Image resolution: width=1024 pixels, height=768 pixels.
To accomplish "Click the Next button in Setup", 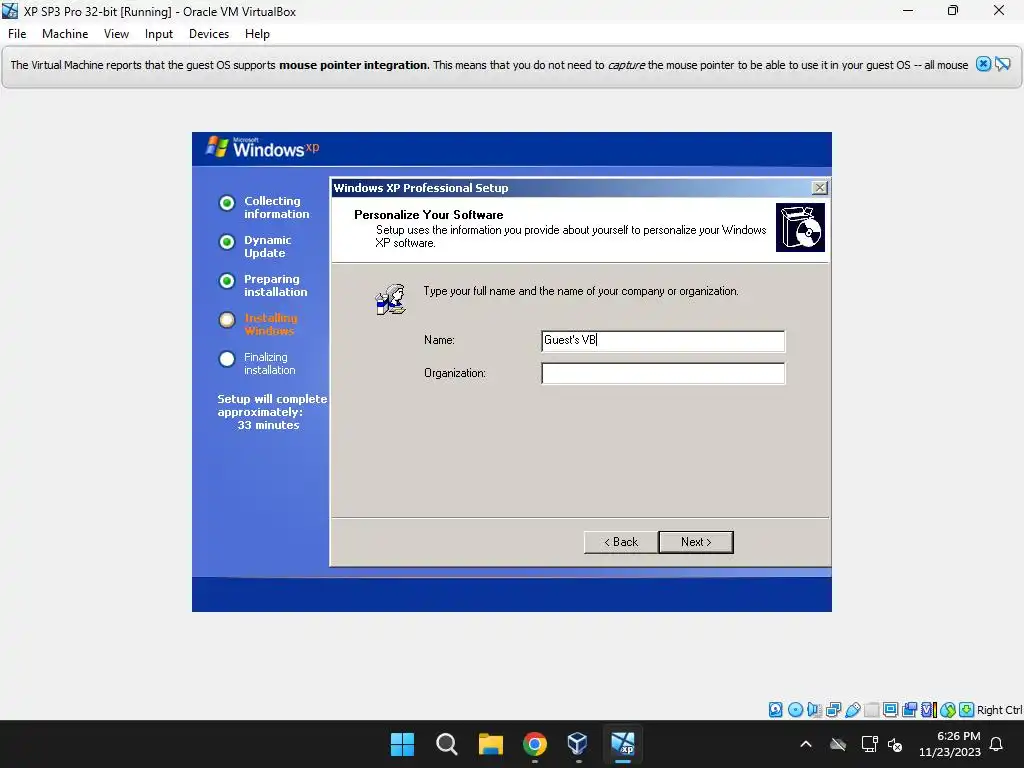I will pyautogui.click(x=696, y=542).
